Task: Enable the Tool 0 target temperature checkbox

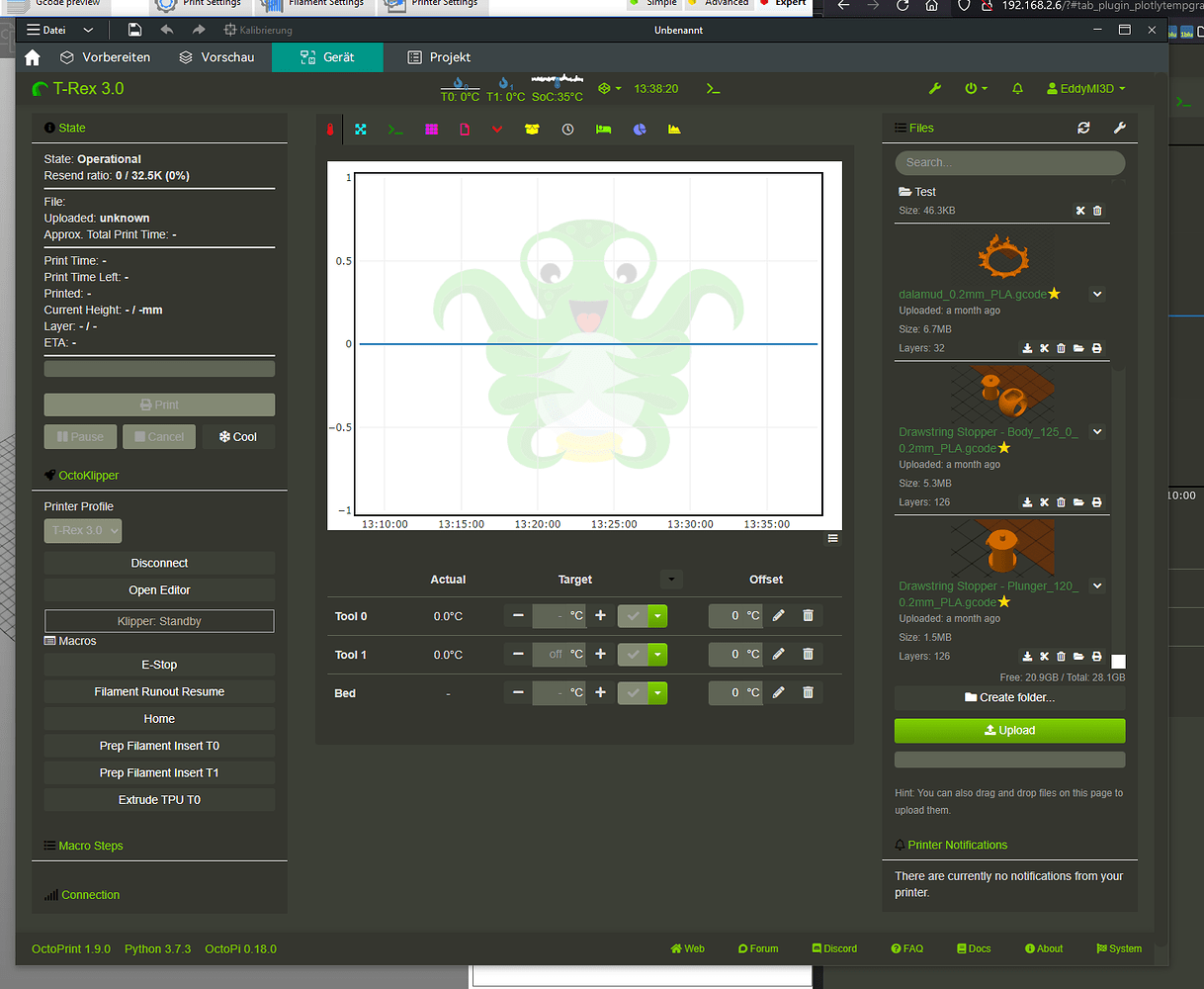Action: [633, 615]
